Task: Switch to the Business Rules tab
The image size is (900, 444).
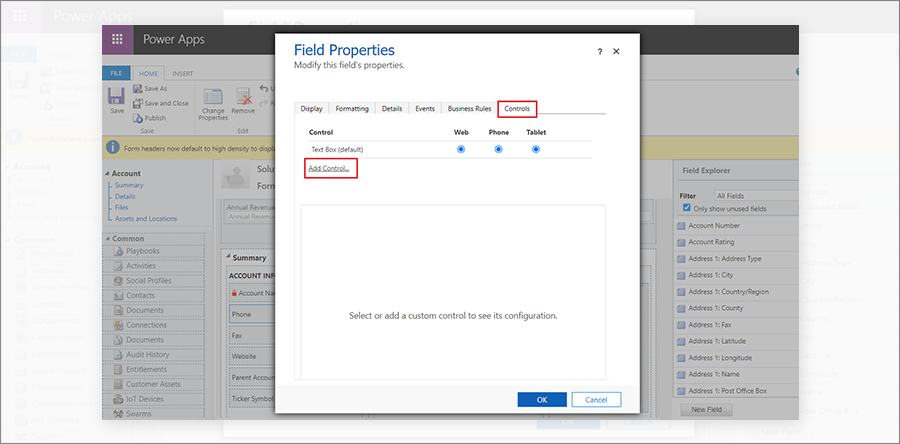Action: (468, 108)
